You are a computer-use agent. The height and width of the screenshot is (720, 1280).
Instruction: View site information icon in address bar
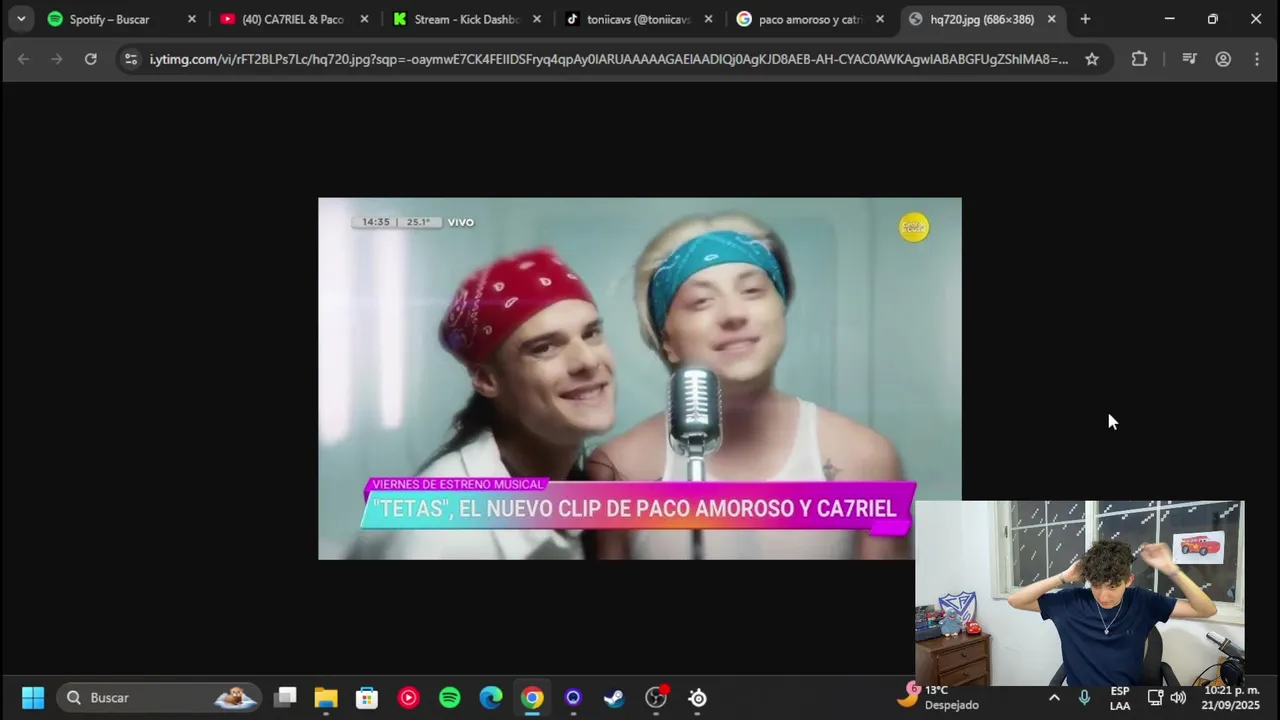[130, 59]
